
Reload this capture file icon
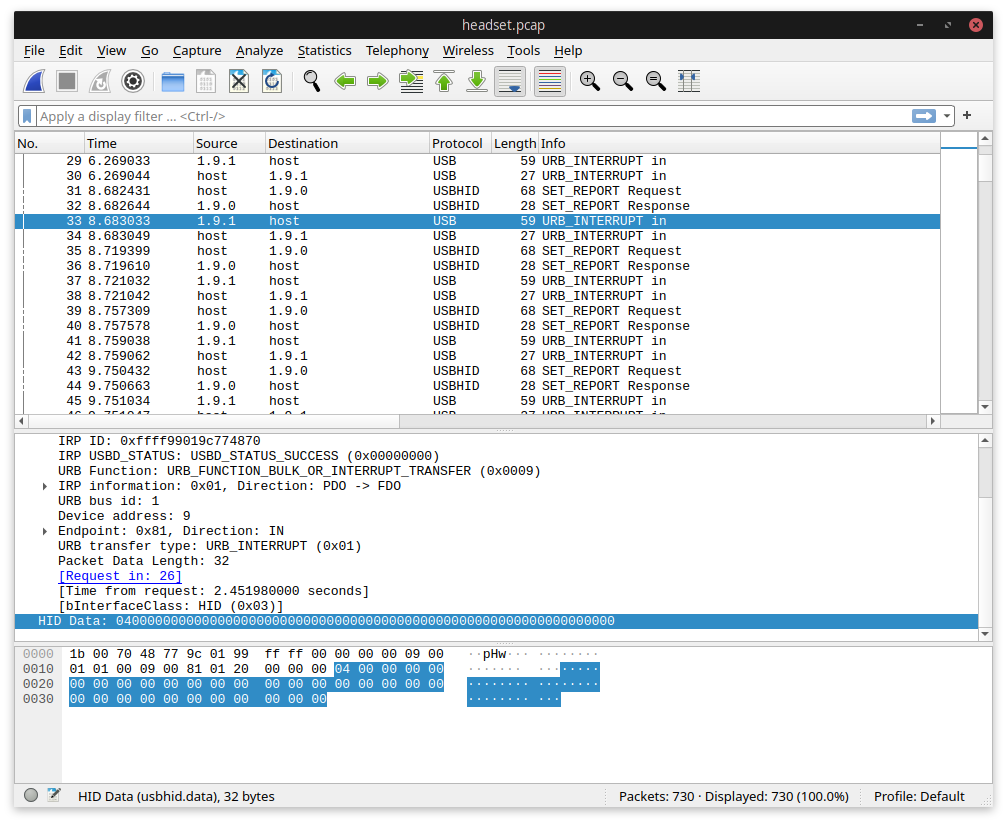coord(272,82)
